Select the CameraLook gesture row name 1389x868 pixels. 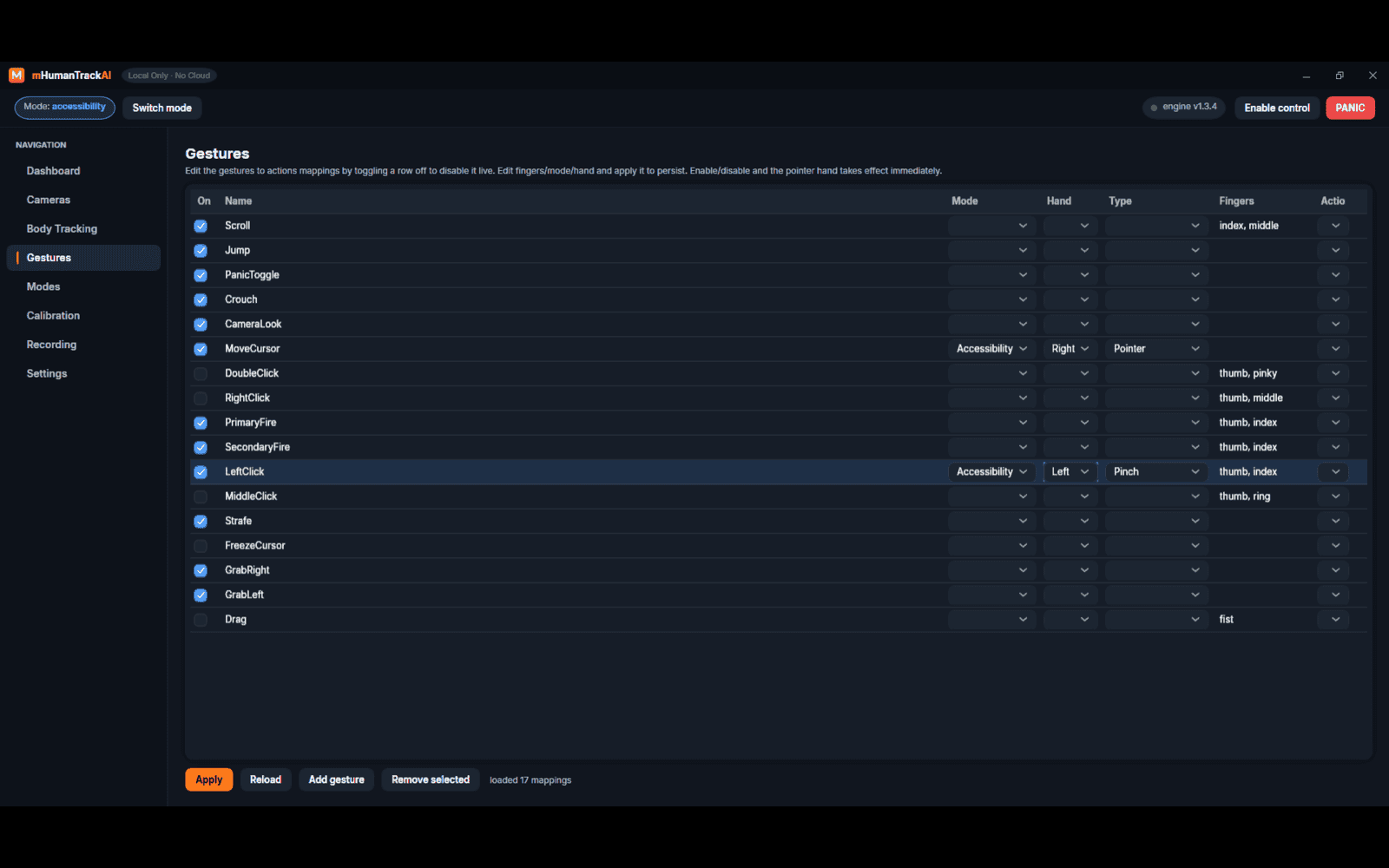point(253,325)
